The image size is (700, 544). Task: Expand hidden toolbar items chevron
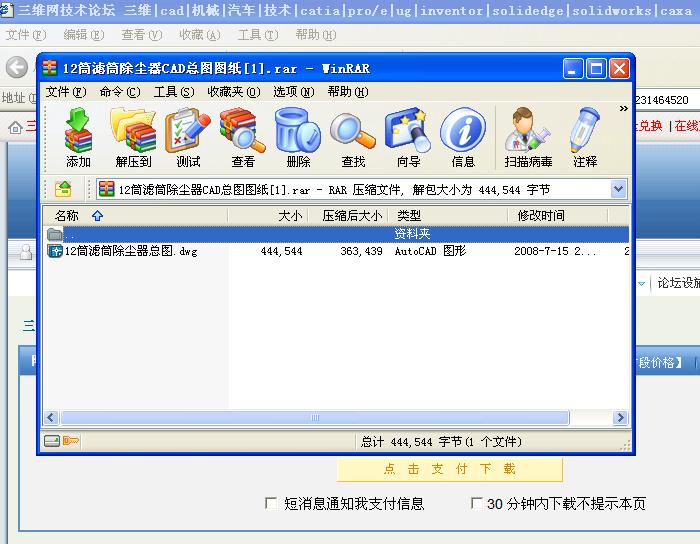point(623,108)
